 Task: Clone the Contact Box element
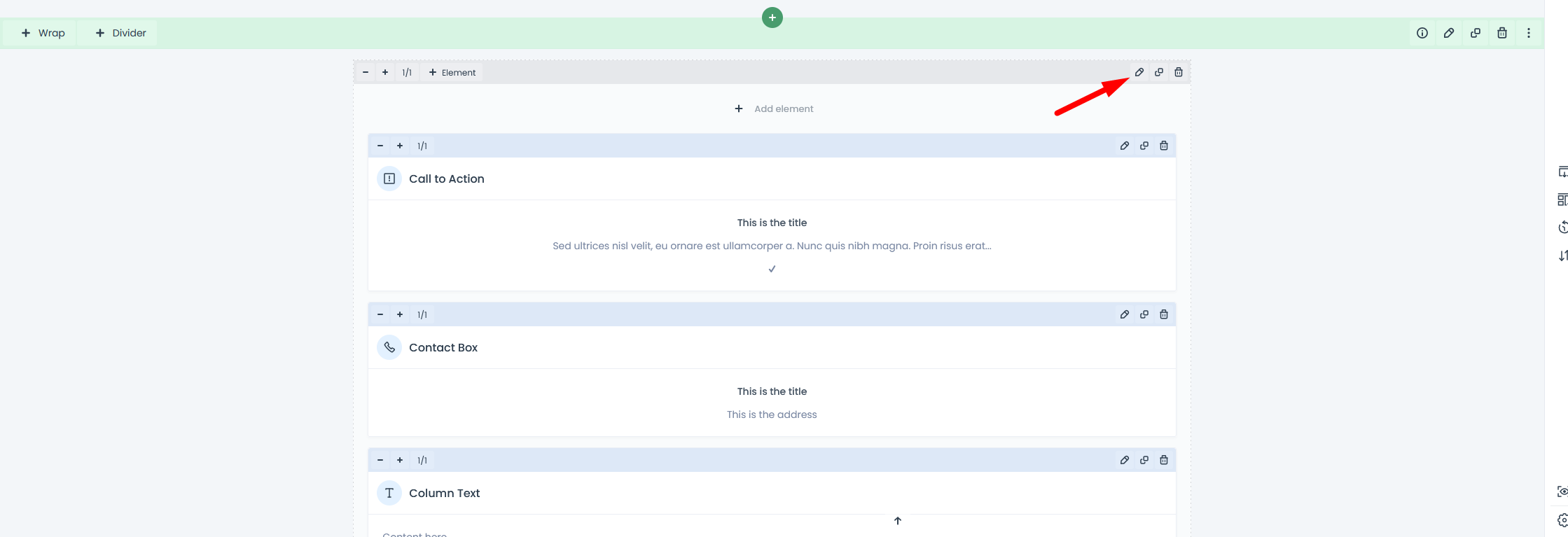coord(1144,314)
